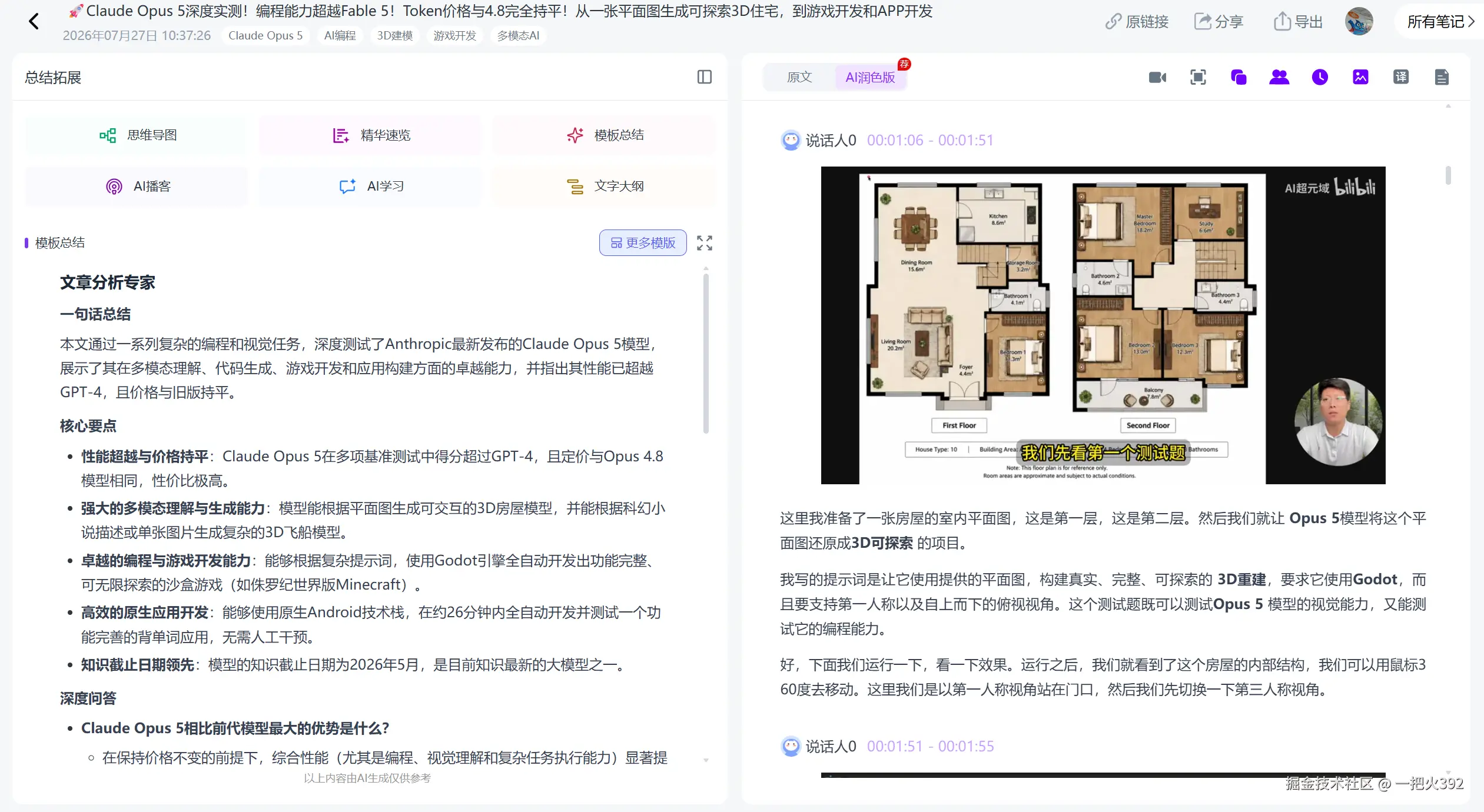Click the screenshot capture frame icon
1484x812 pixels.
[x=1198, y=77]
